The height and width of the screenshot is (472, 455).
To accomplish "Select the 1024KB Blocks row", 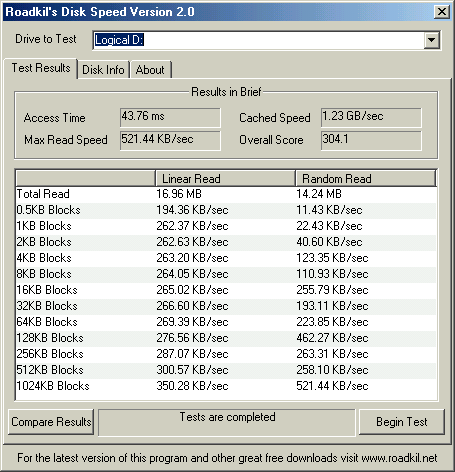I will (x=226, y=386).
